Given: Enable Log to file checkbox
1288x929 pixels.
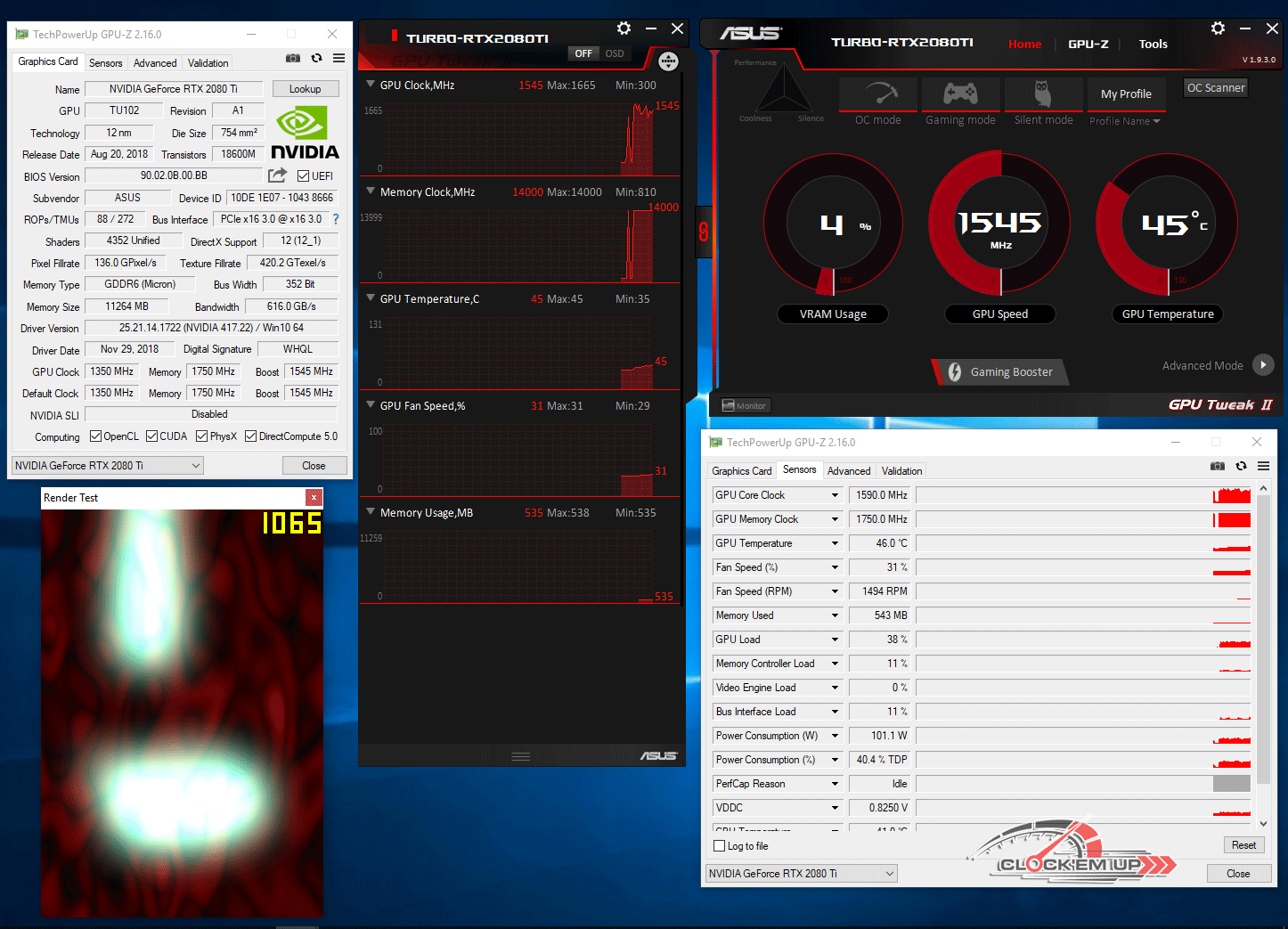Looking at the screenshot, I should (x=720, y=846).
